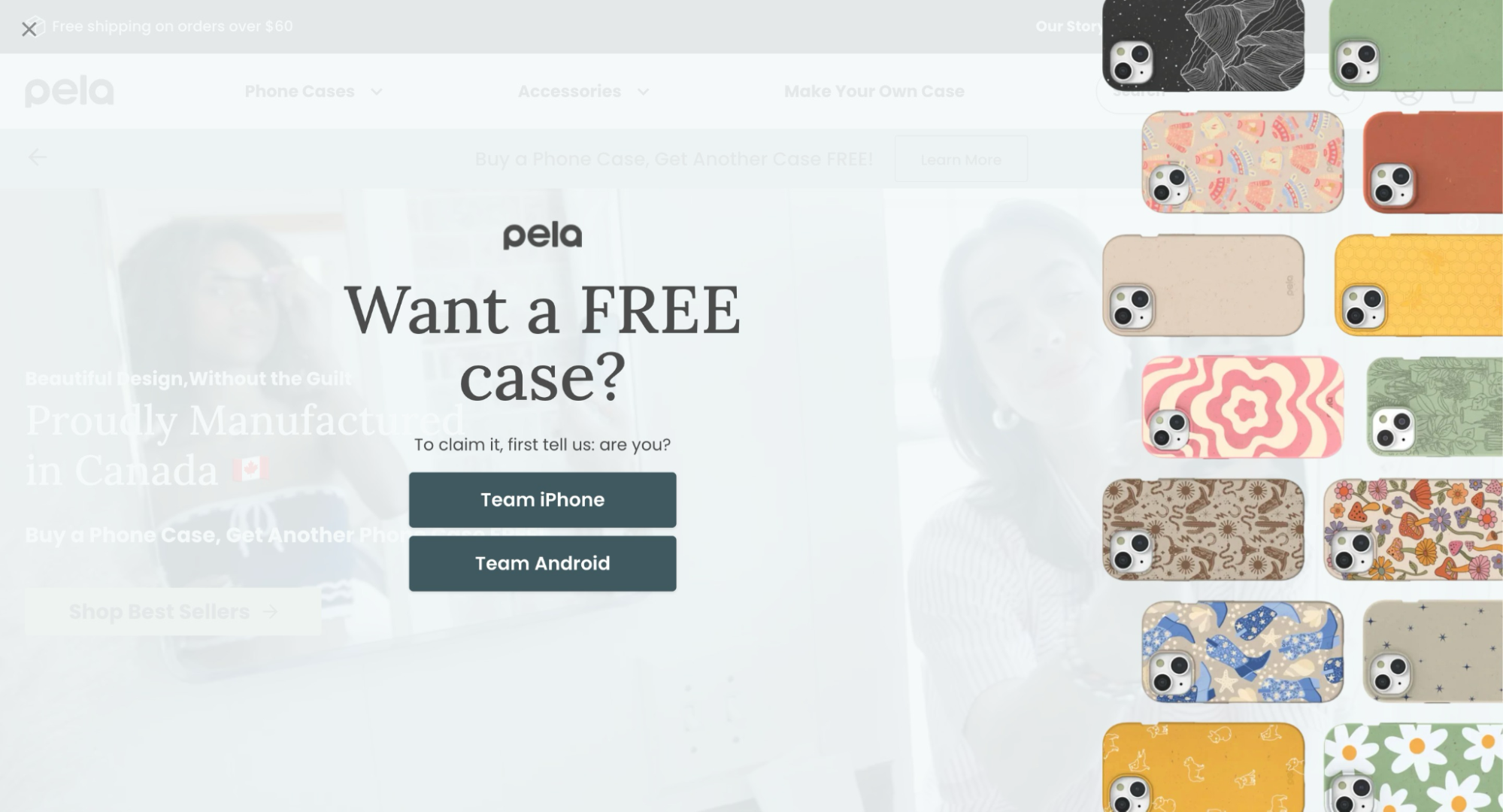1503x812 pixels.
Task: Expand the Accessories chevron
Action: [x=643, y=92]
